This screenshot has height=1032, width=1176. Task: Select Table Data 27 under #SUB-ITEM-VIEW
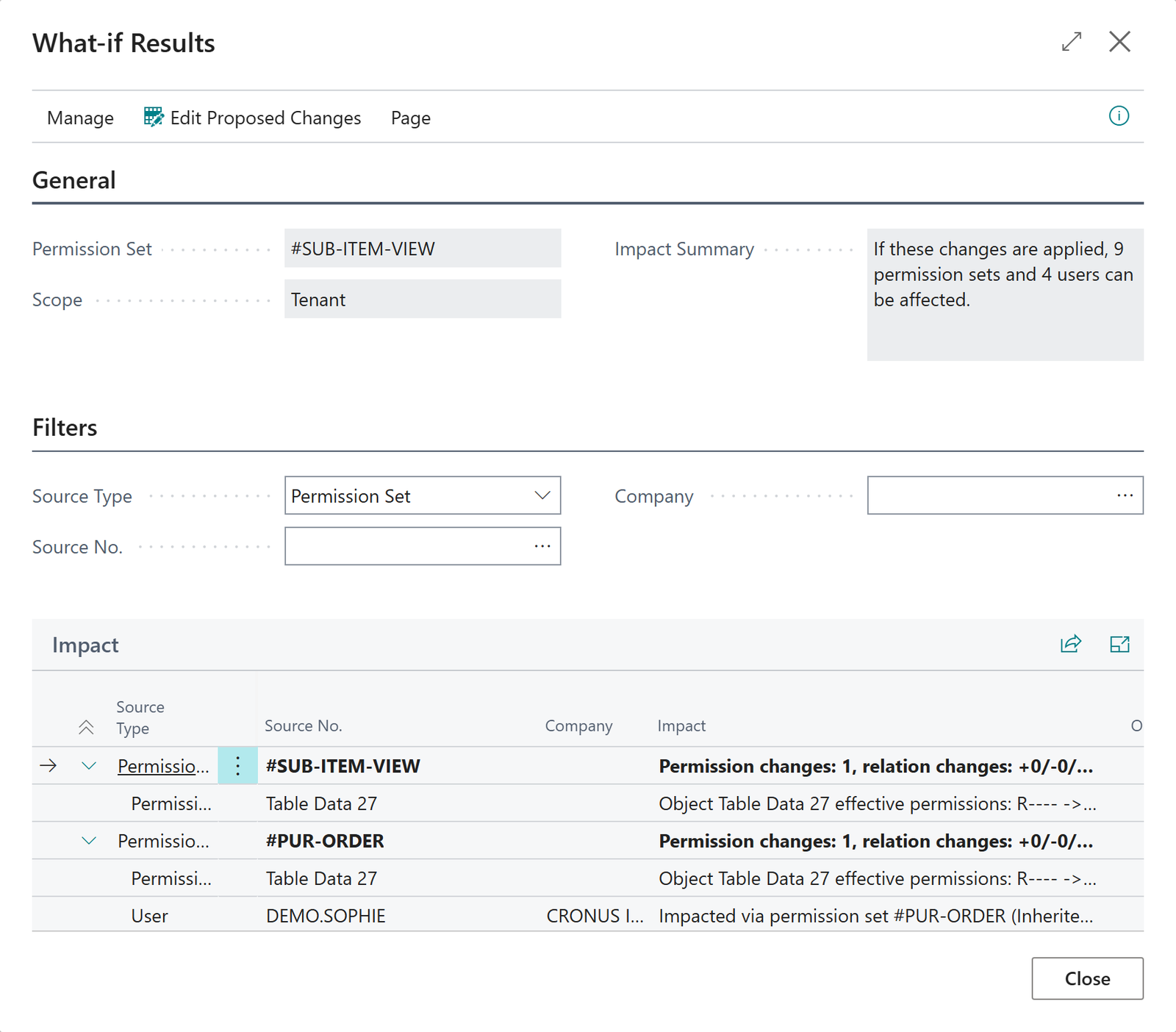pos(321,803)
